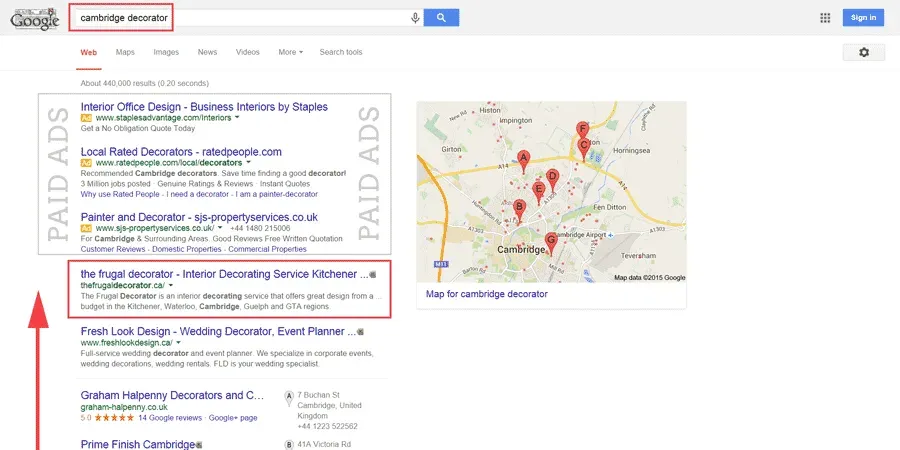Switch to News tab
The image size is (900, 450).
(x=207, y=52)
